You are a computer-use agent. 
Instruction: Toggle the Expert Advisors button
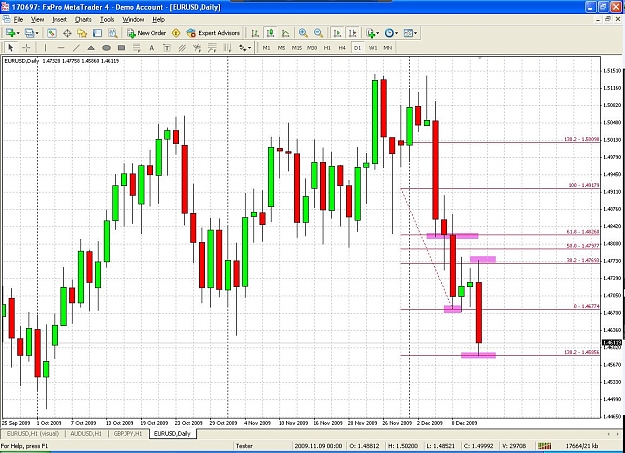(213, 33)
